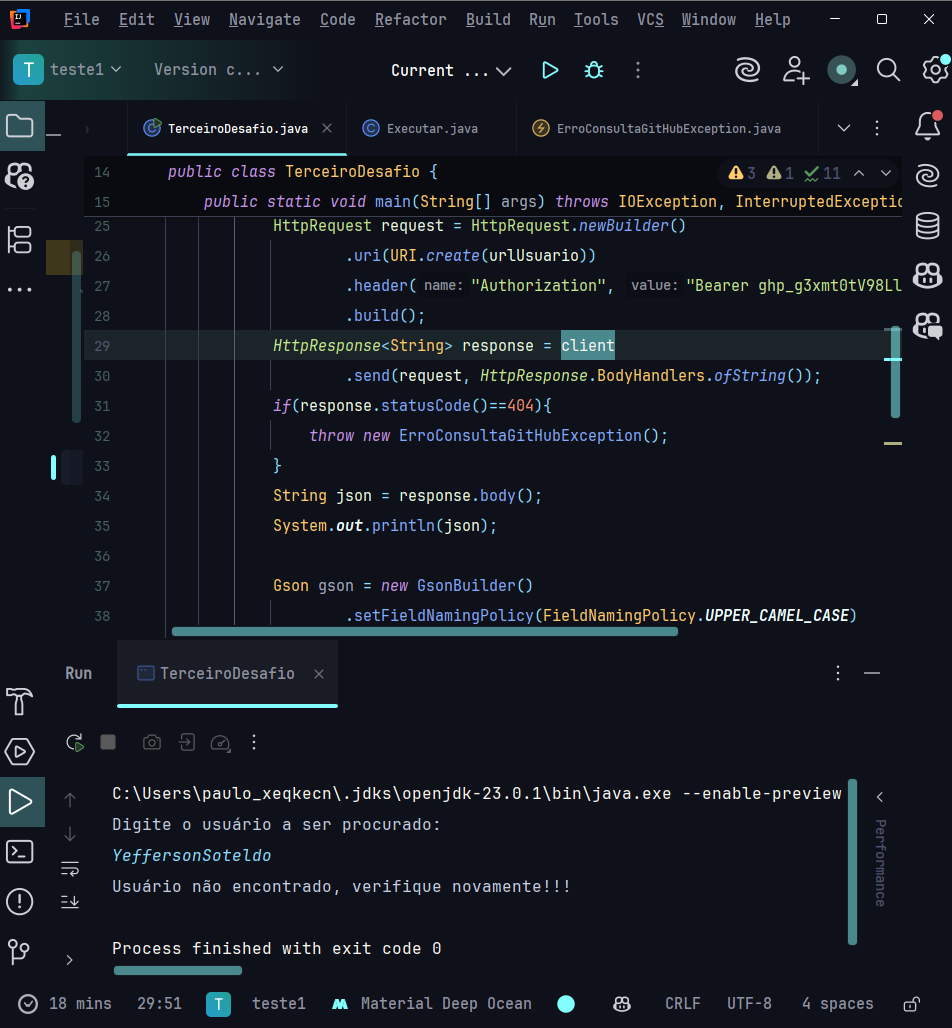Expand the collapsed Performance side panel

[x=880, y=797]
